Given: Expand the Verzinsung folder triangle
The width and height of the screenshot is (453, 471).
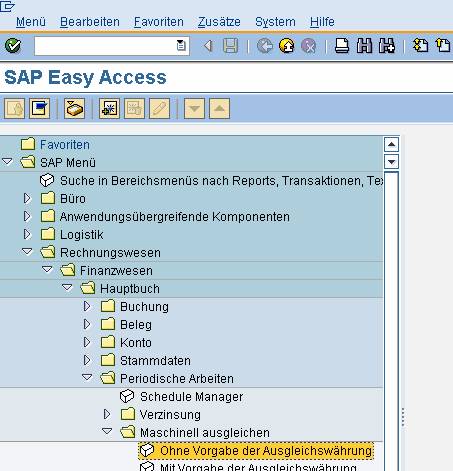Looking at the screenshot, I should 107,414.
